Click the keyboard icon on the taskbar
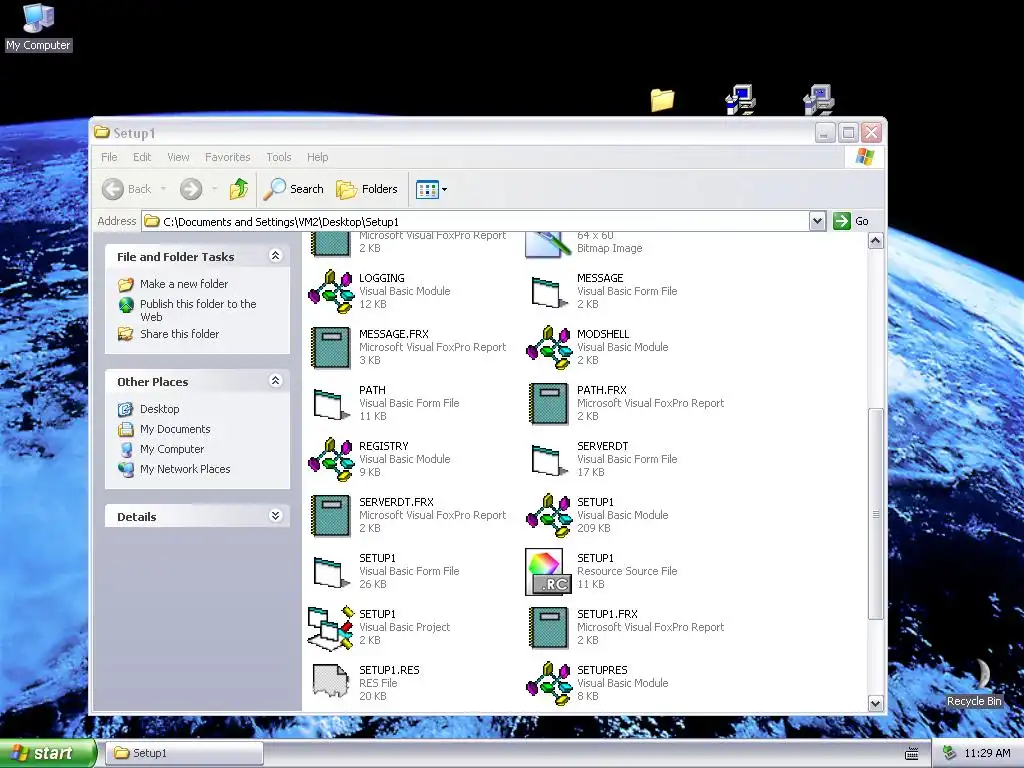The image size is (1024, 768). [x=912, y=754]
